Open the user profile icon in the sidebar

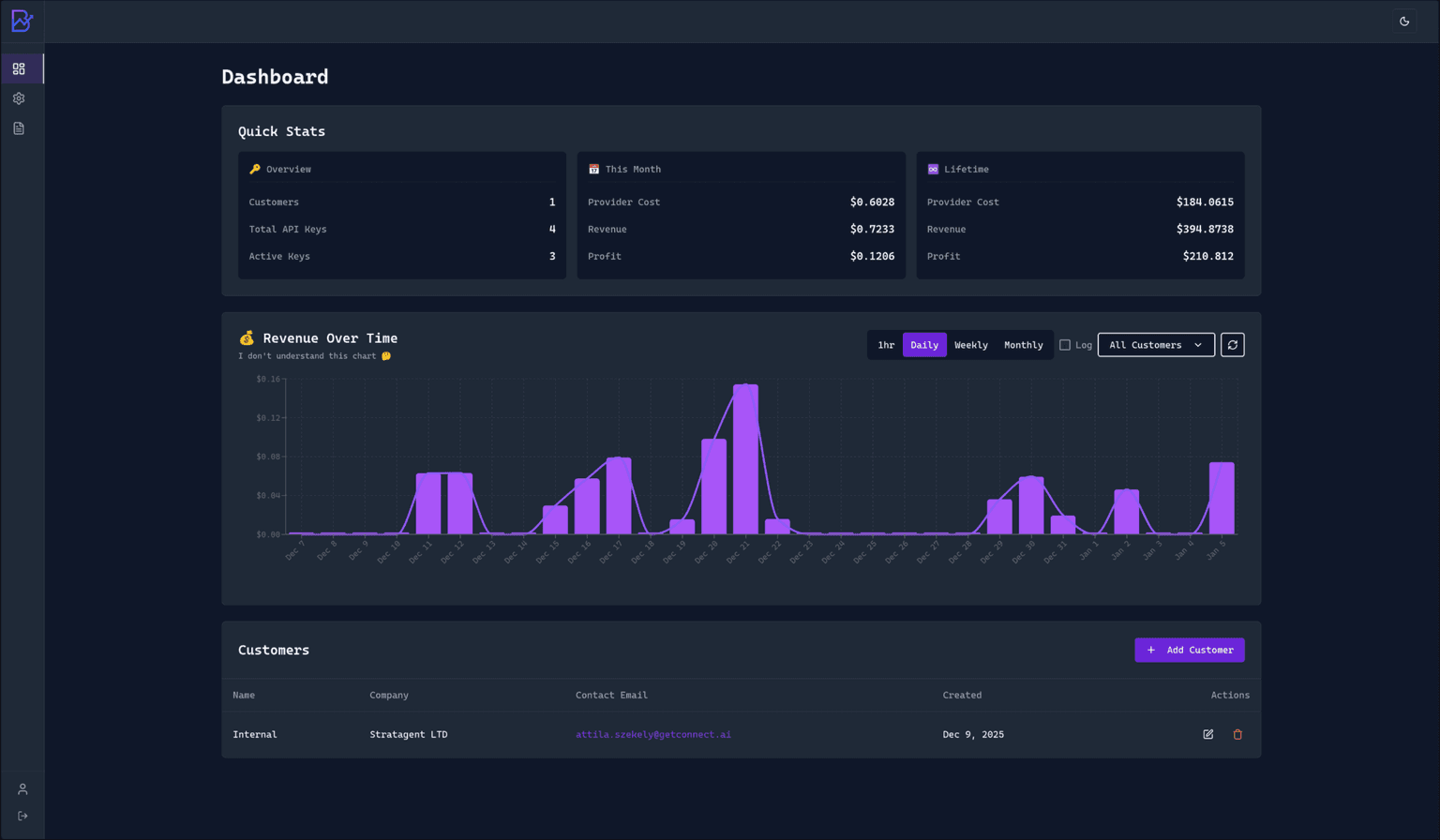[22, 789]
